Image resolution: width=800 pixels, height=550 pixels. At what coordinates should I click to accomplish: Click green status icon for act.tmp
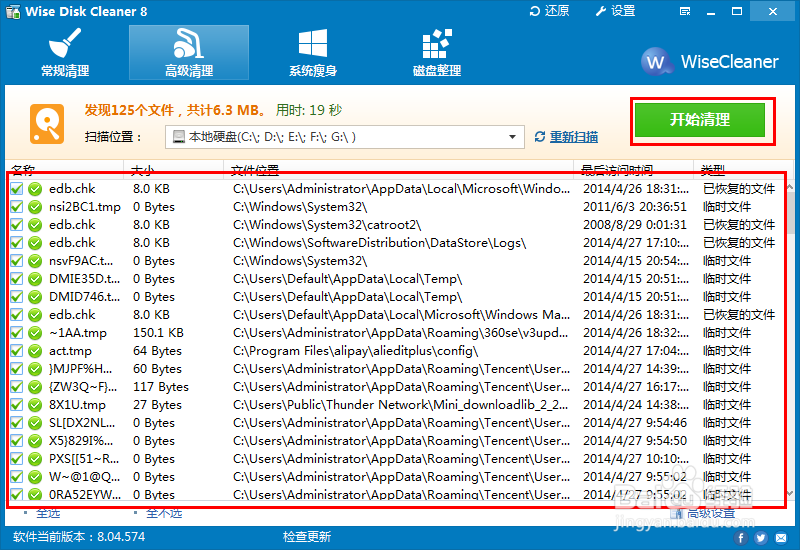(35, 351)
